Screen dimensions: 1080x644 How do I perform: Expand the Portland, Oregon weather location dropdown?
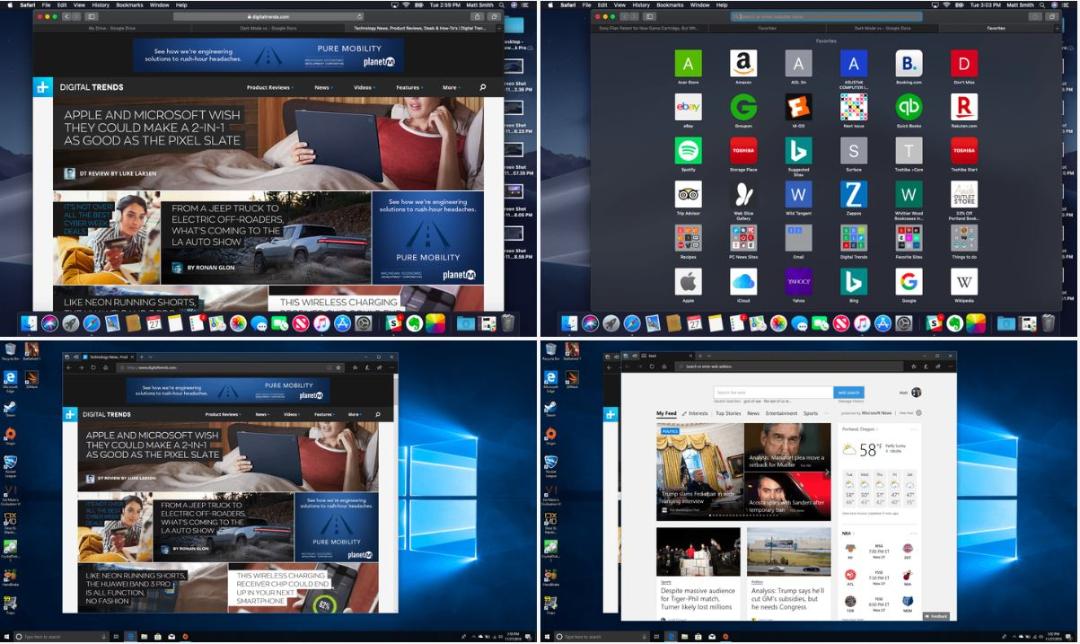[862, 429]
